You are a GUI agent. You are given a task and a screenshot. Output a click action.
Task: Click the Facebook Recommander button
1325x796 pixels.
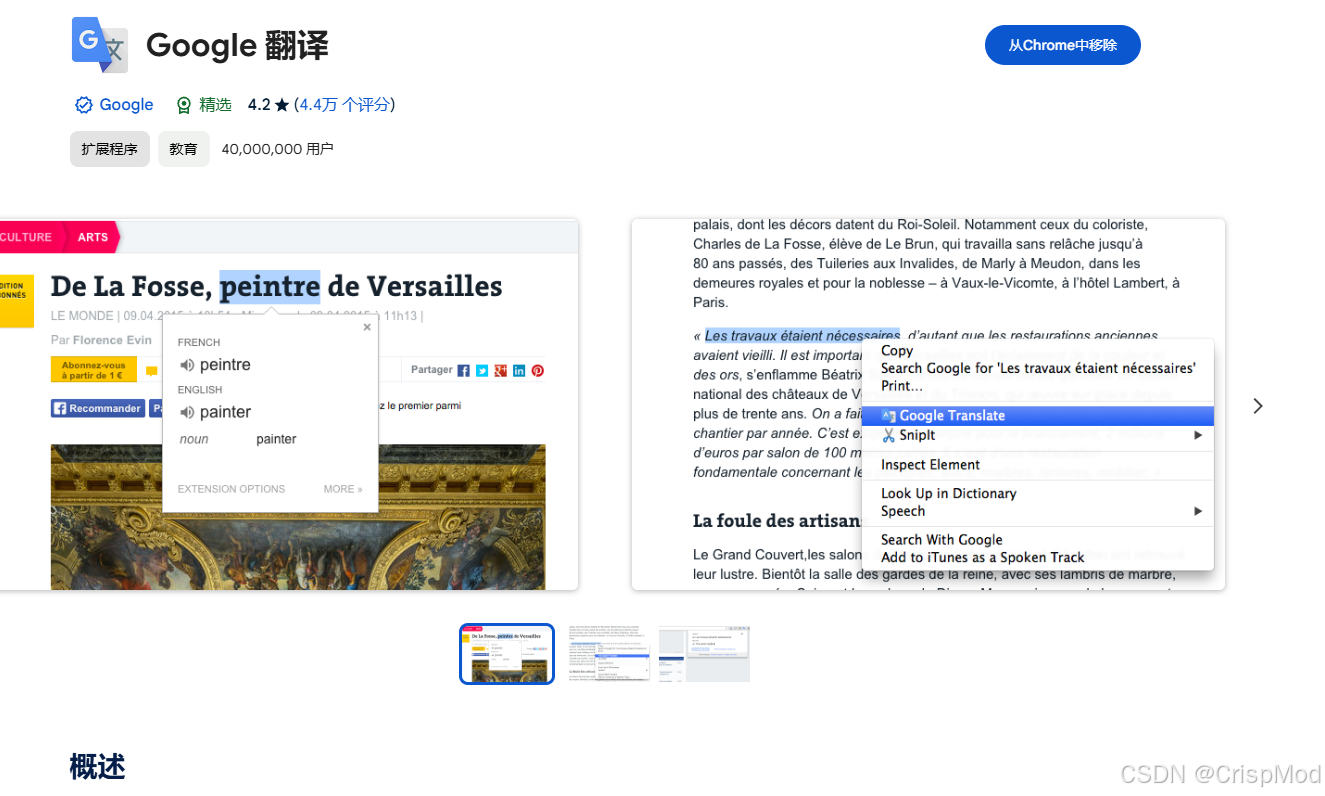[x=98, y=408]
